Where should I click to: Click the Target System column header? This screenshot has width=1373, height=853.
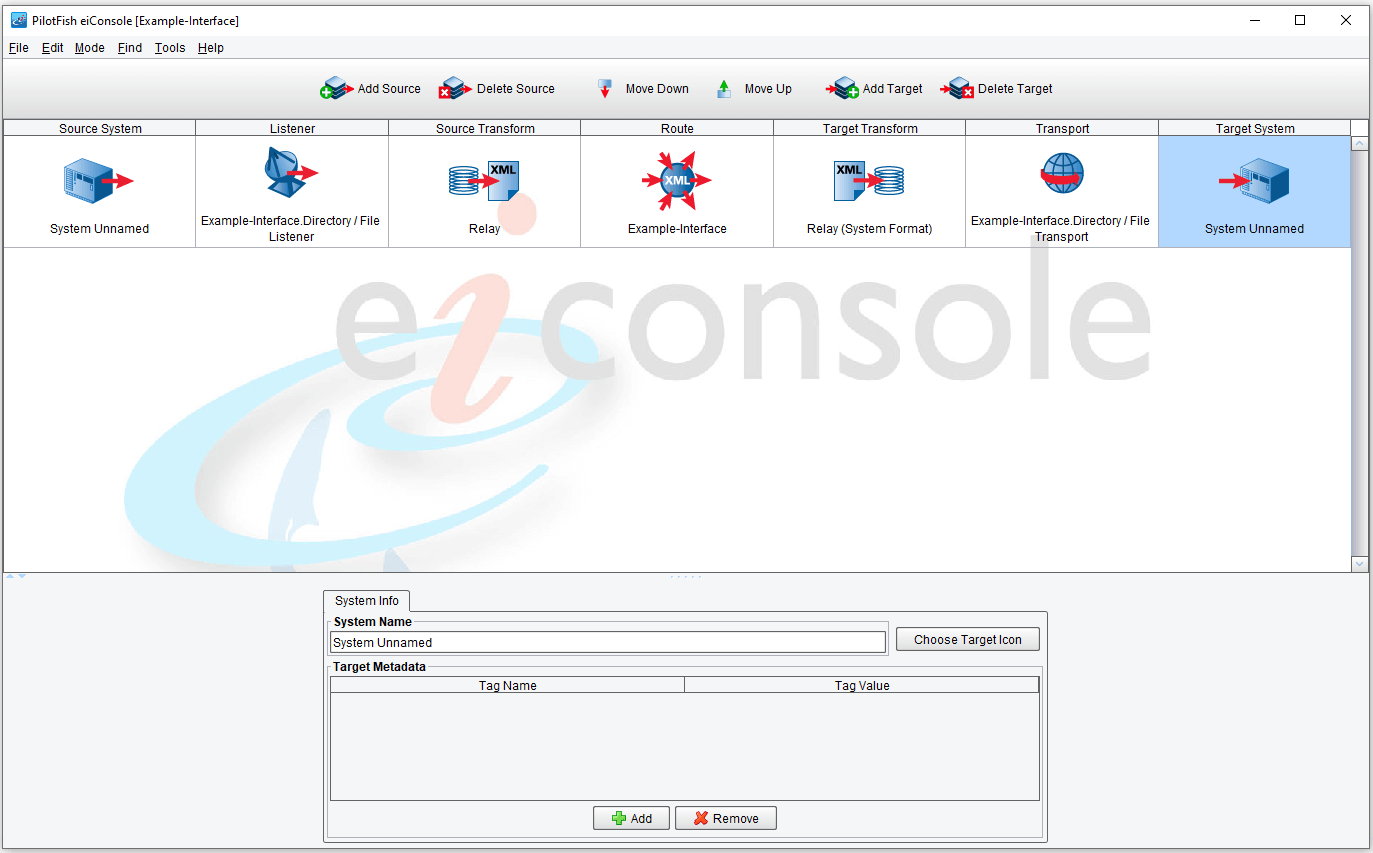point(1255,128)
